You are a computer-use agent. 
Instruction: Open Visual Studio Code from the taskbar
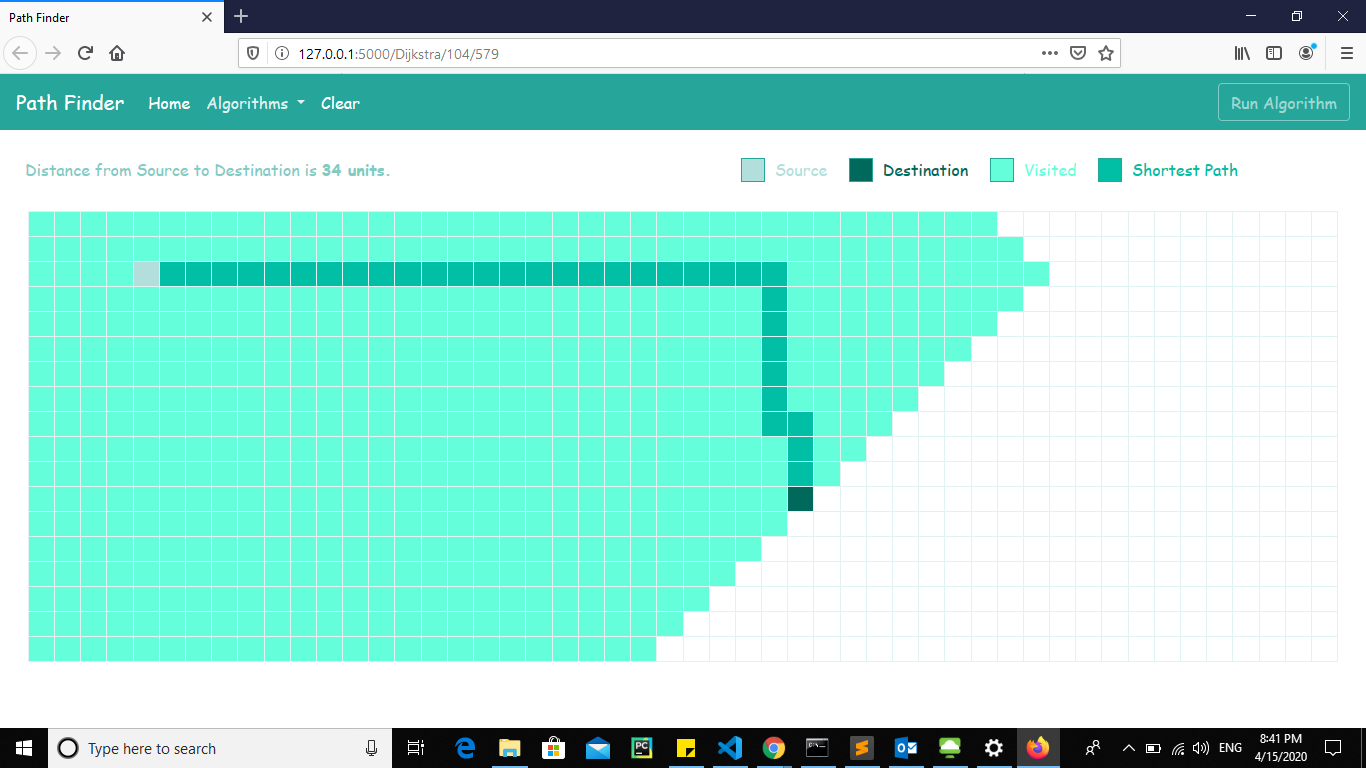click(x=730, y=748)
